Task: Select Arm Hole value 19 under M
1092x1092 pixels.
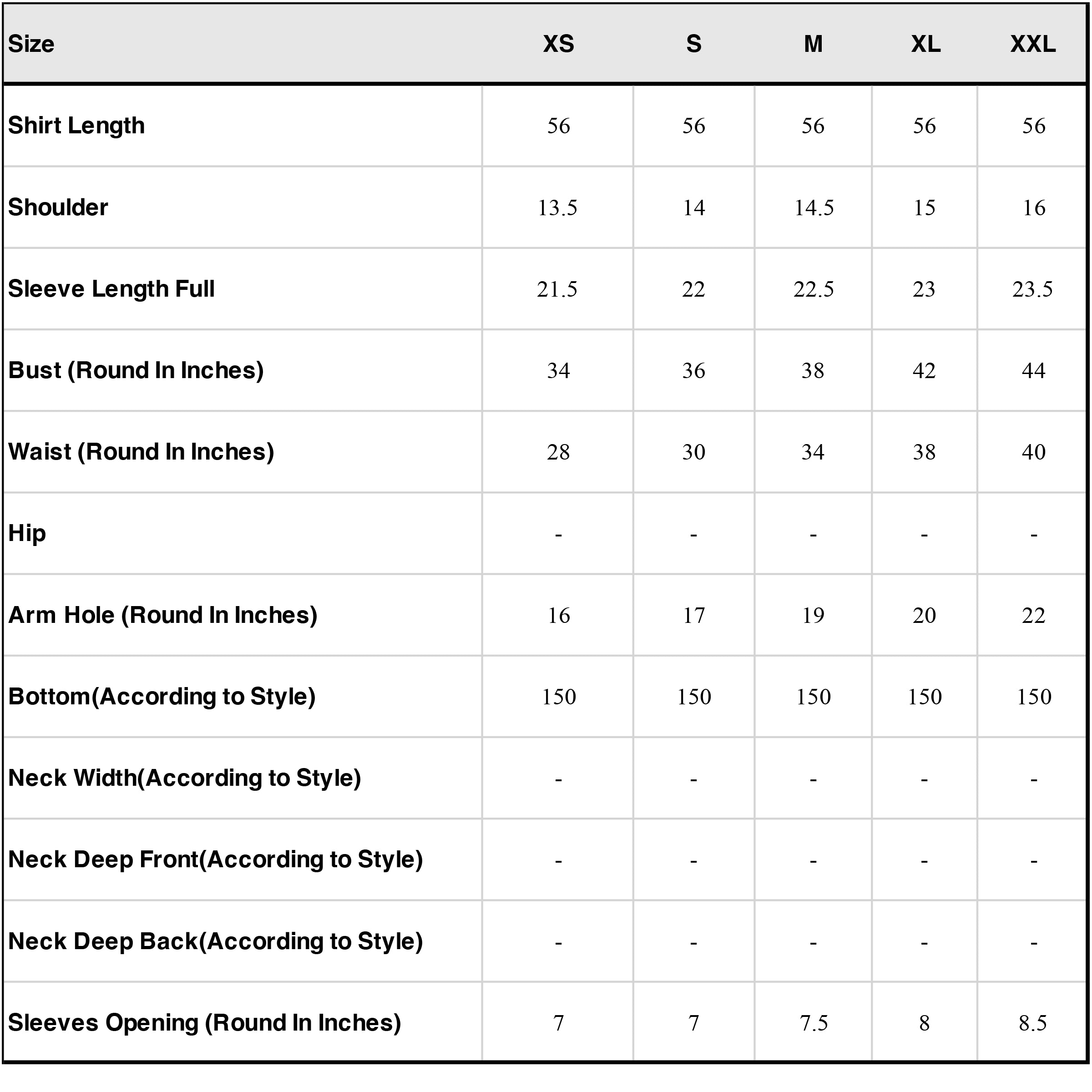Action: 813,615
